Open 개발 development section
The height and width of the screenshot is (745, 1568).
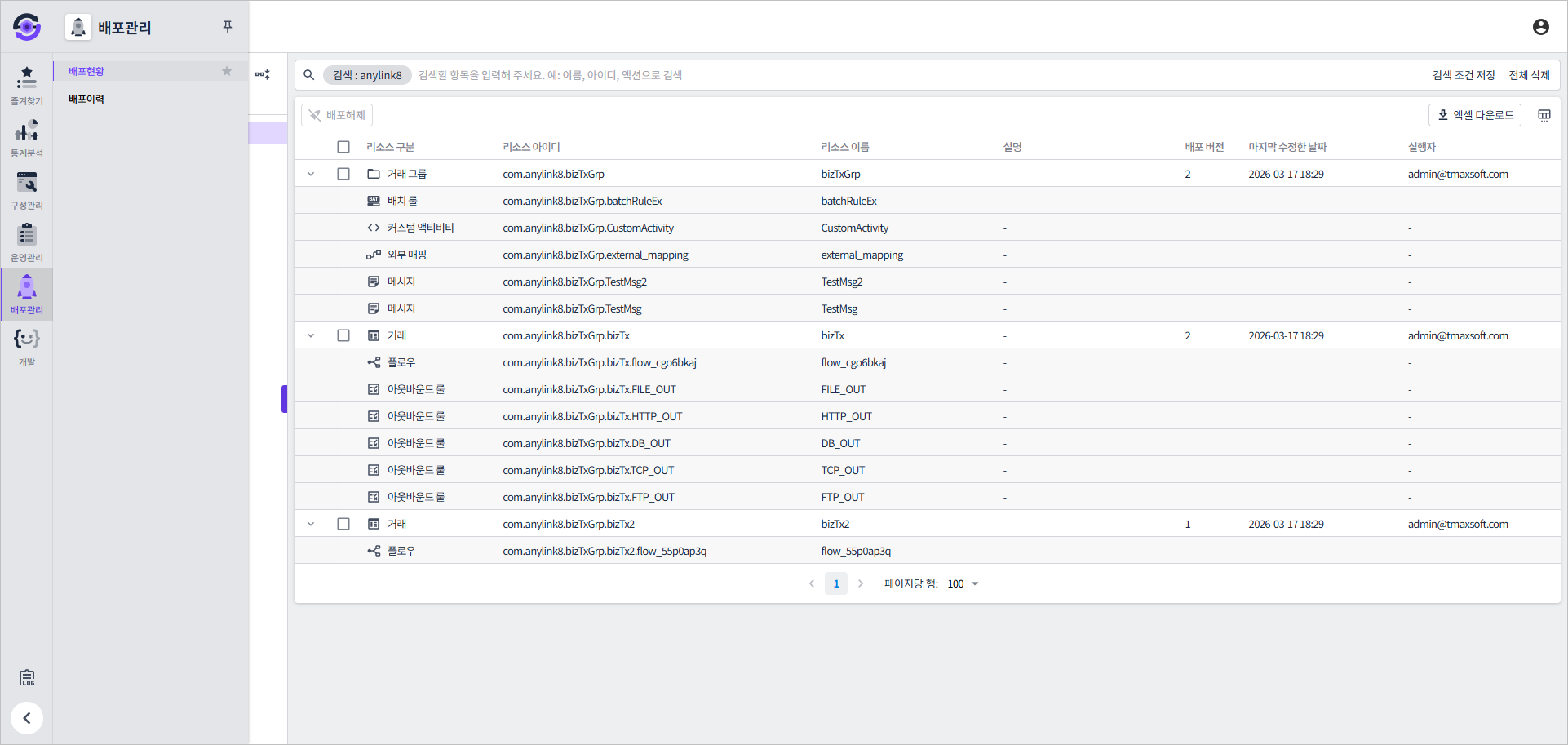27,347
